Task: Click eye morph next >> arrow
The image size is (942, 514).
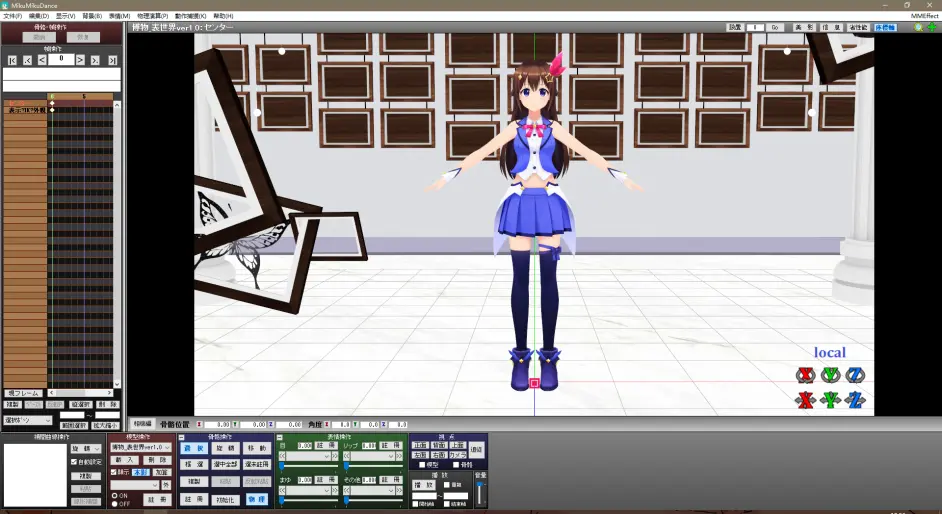Action: (335, 456)
